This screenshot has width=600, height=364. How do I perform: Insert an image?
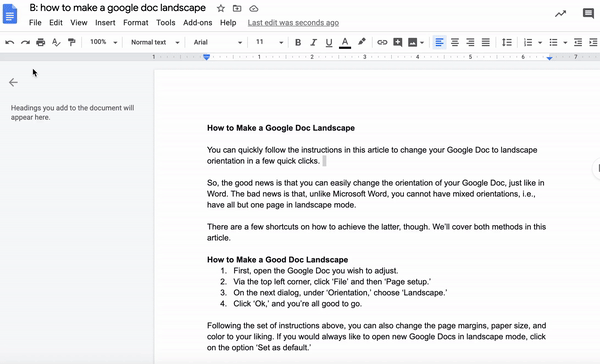coord(412,42)
